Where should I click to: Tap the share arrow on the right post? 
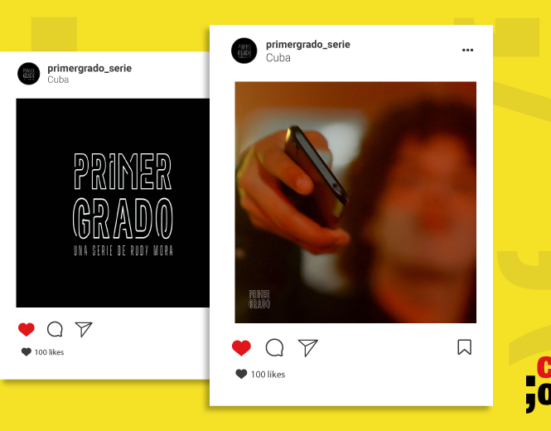308,347
